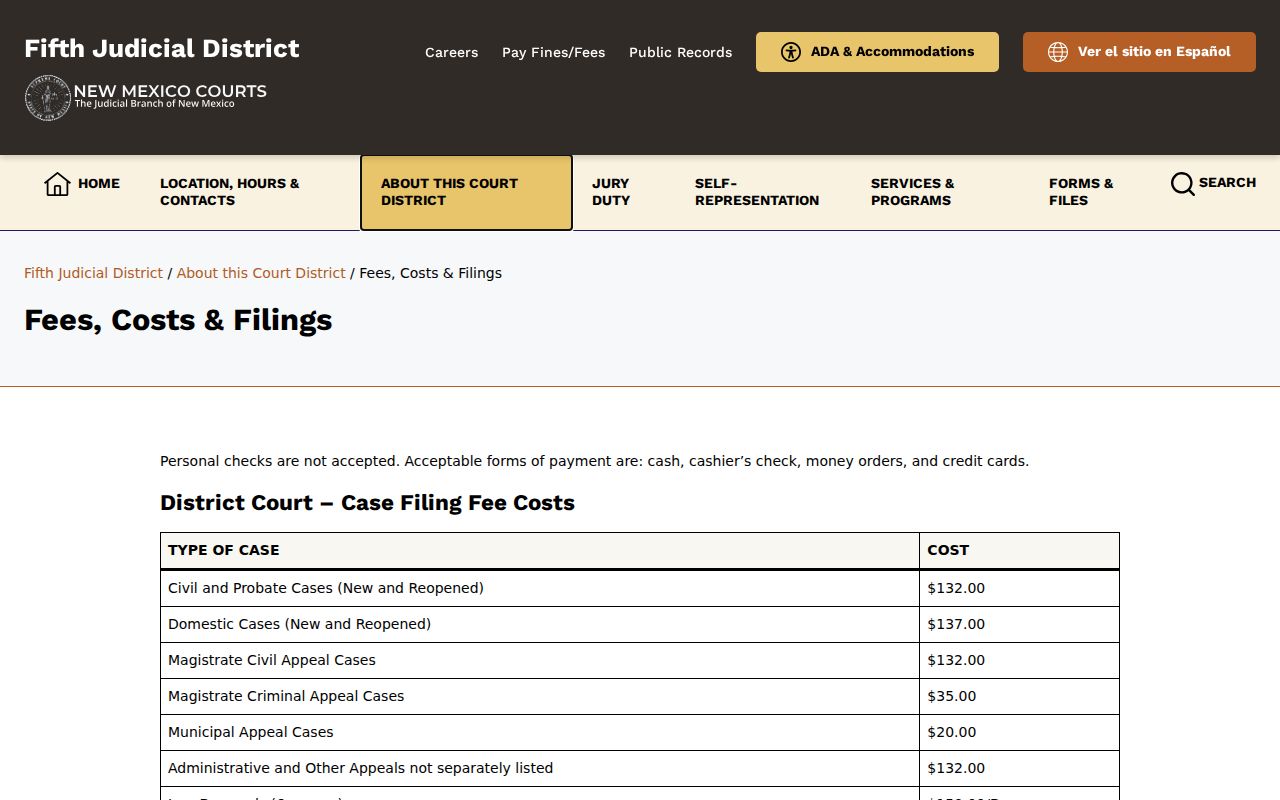Click District Court – Case Filing Fee Costs heading
The image size is (1280, 800).
[367, 503]
